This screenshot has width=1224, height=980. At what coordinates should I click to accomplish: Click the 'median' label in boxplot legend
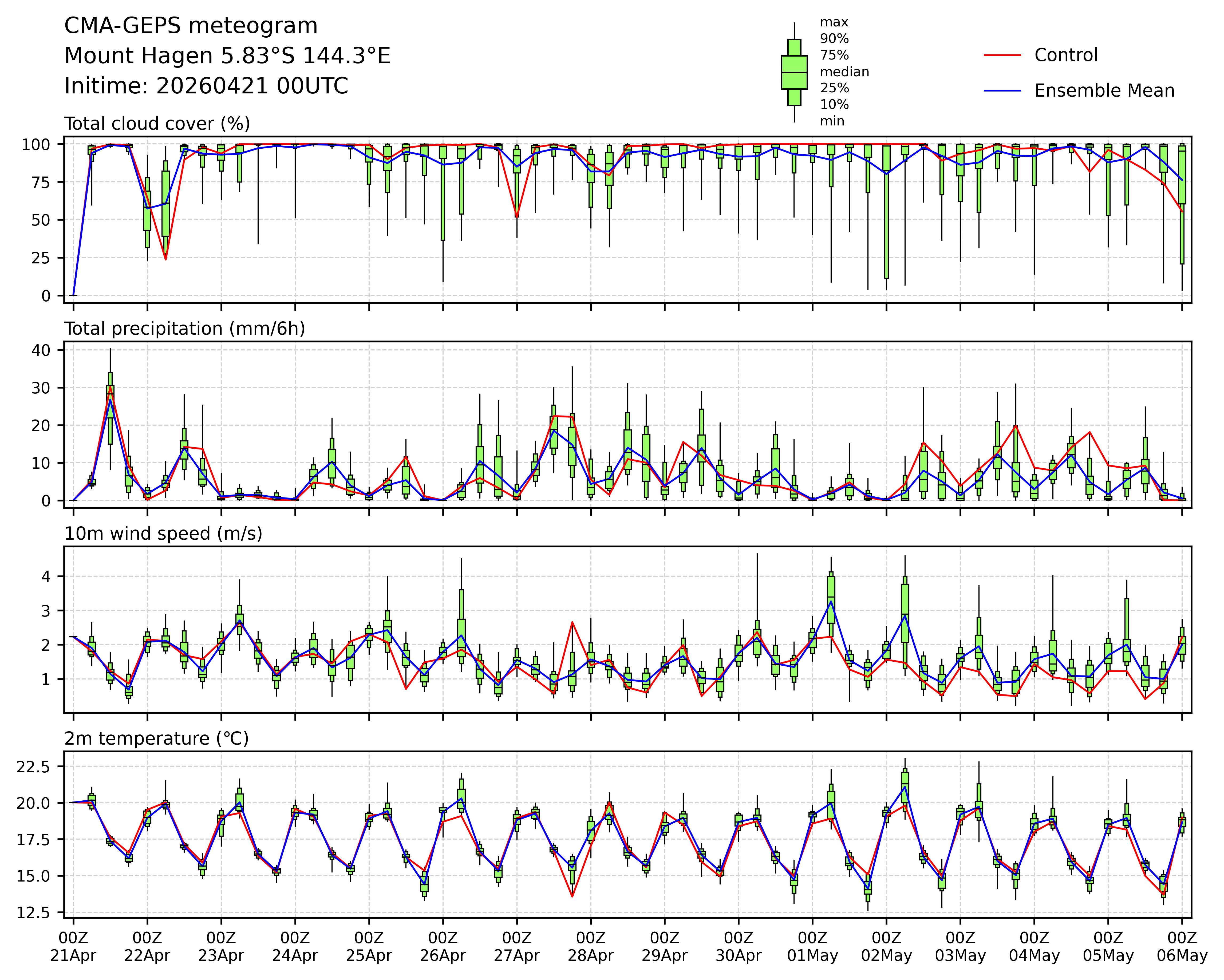click(x=844, y=72)
